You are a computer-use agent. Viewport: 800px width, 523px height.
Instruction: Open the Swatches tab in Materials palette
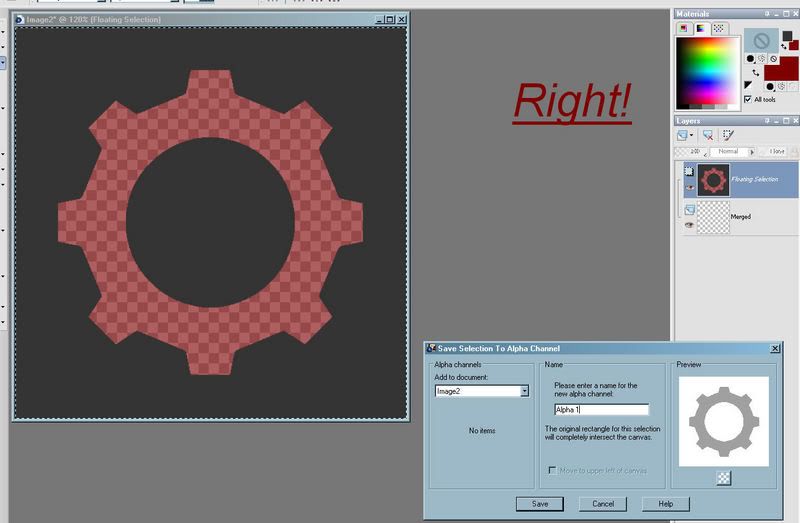pos(718,28)
